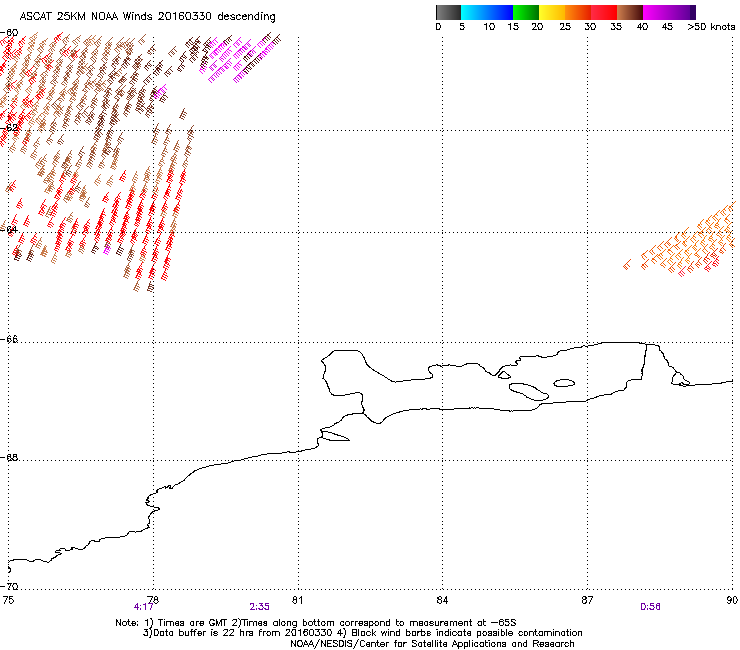Image resolution: width=740 pixels, height=650 pixels.
Task: Click the longitude label '84'
Action: pyautogui.click(x=442, y=600)
